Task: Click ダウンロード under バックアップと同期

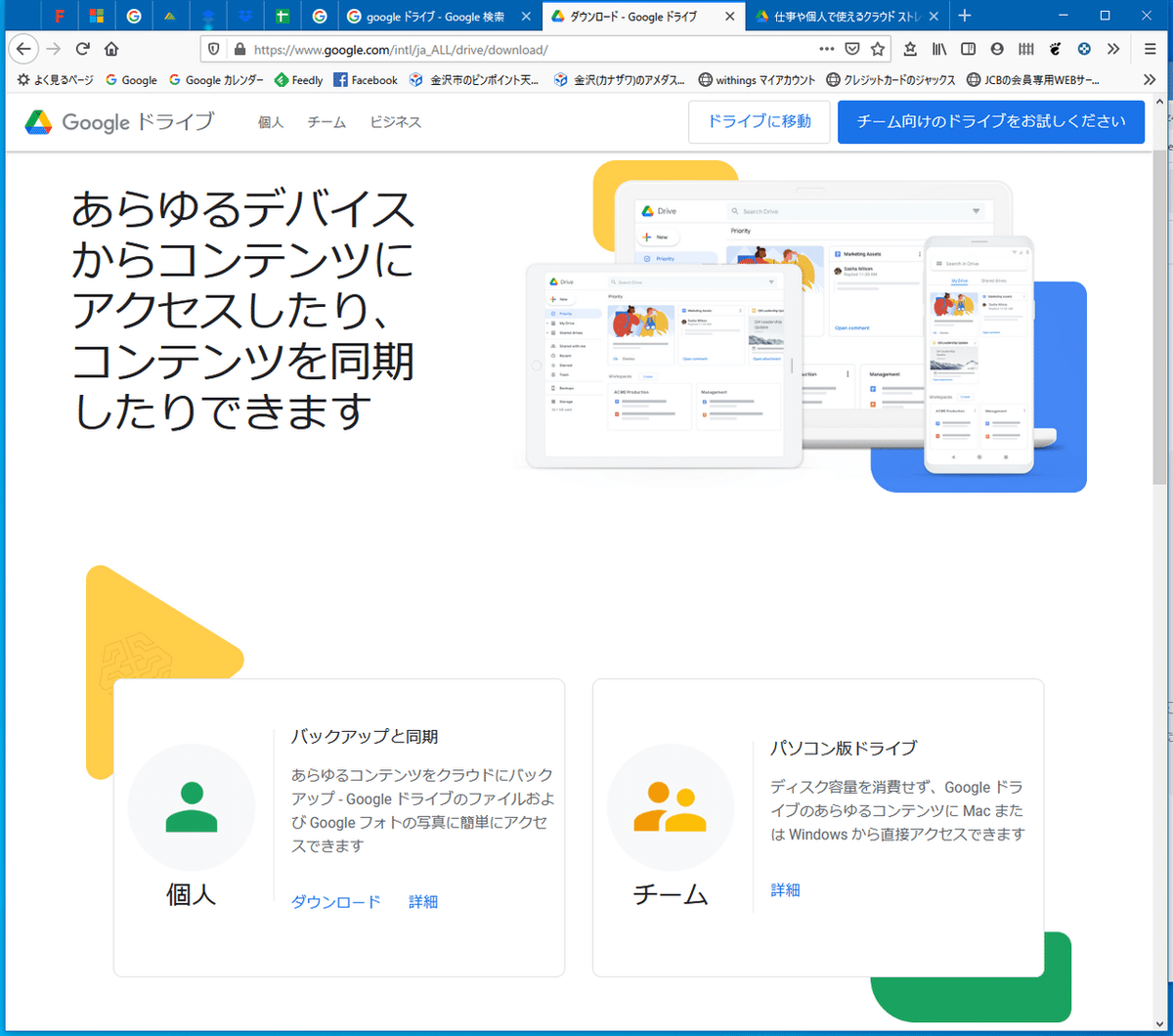Action: [x=335, y=902]
